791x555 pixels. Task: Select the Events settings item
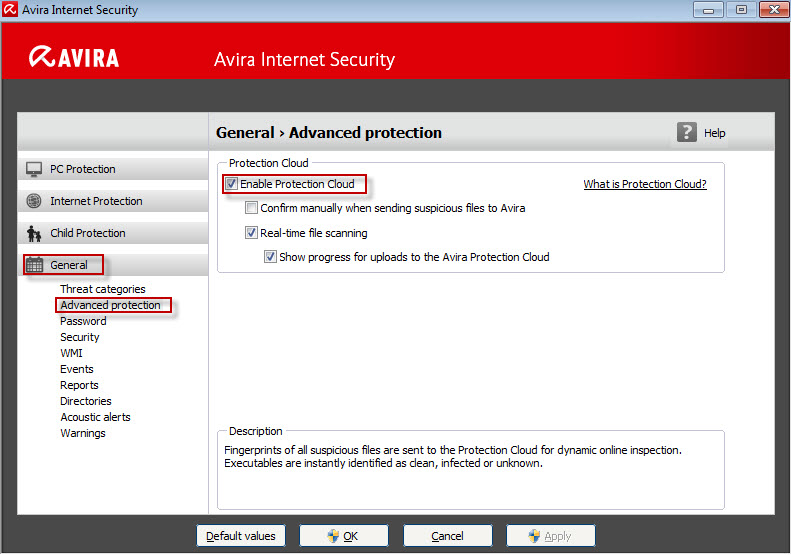coord(77,369)
